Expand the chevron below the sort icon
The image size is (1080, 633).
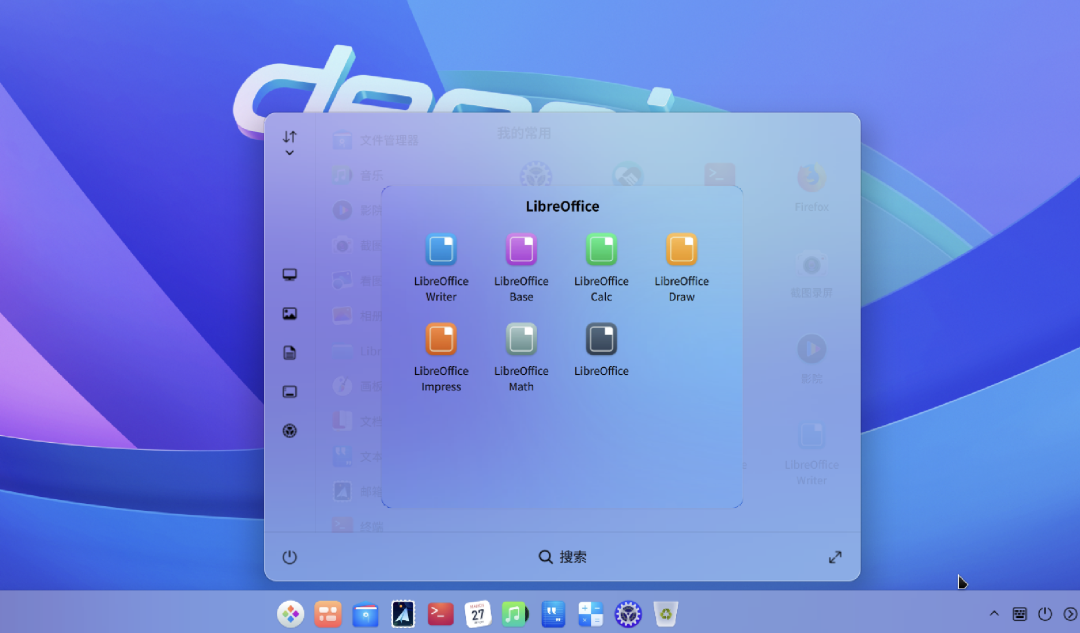coord(289,153)
